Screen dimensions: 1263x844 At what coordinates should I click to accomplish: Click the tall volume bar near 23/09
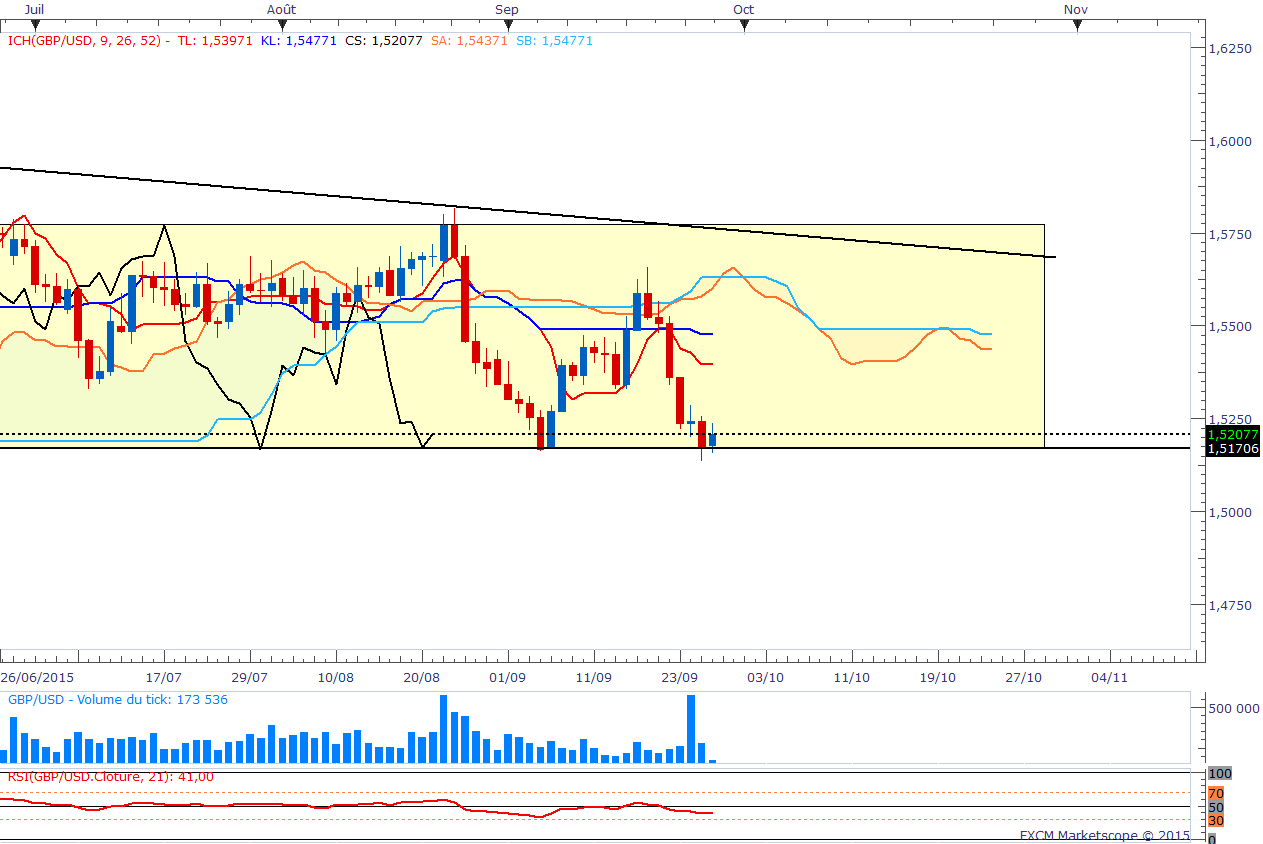pos(690,729)
